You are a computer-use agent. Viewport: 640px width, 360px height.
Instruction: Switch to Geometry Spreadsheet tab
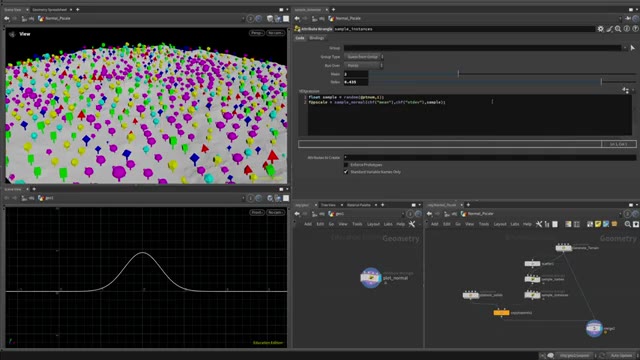(49, 9)
